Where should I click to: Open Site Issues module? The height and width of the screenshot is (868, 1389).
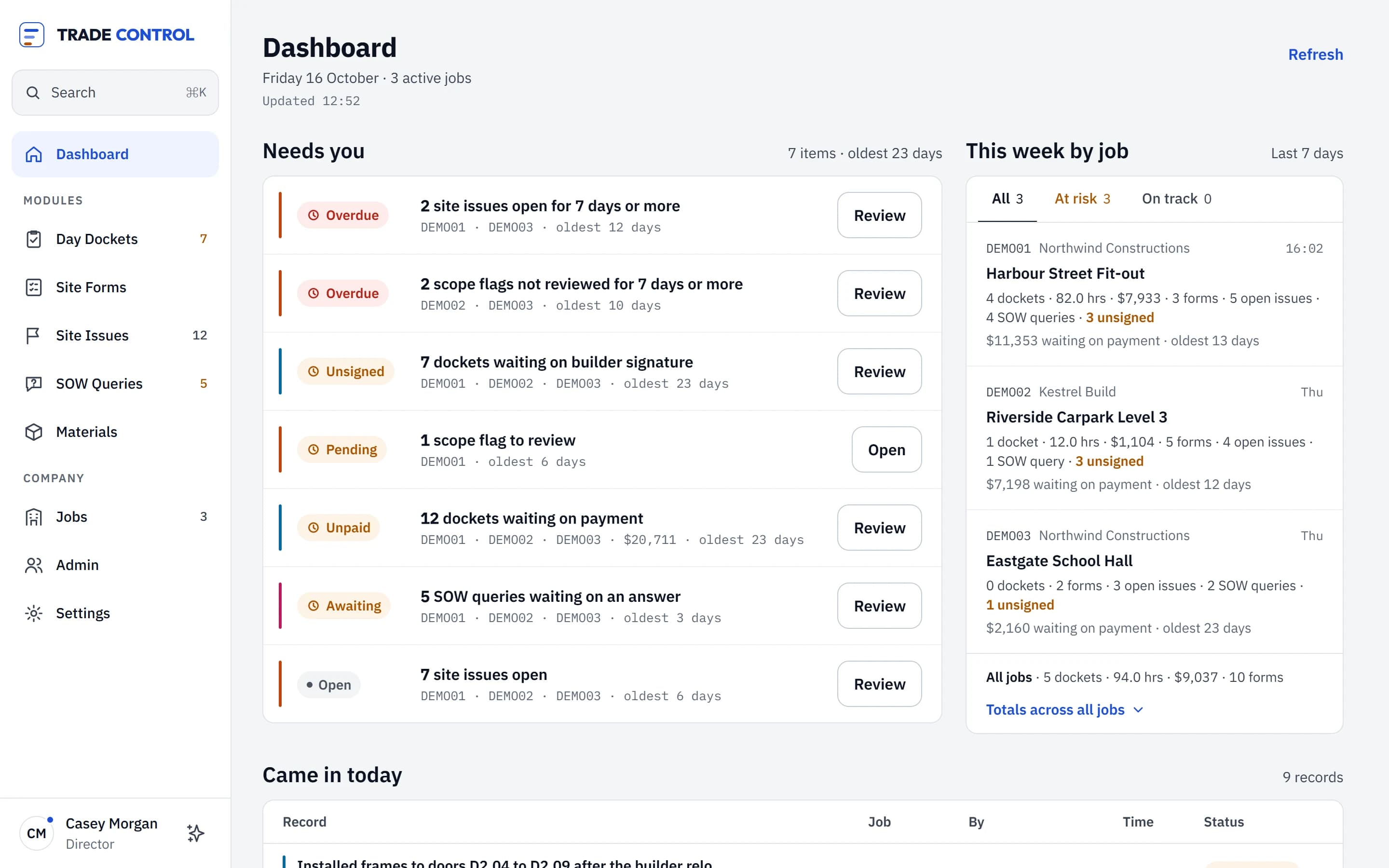pyautogui.click(x=115, y=335)
